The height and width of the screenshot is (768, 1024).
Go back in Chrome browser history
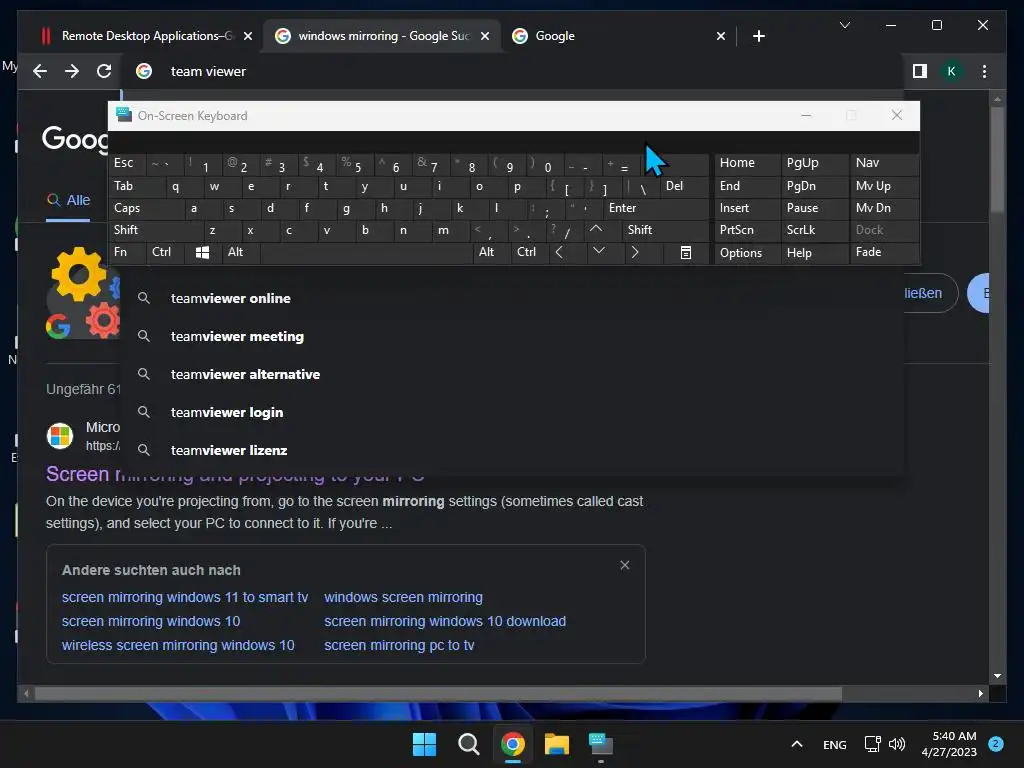(40, 71)
